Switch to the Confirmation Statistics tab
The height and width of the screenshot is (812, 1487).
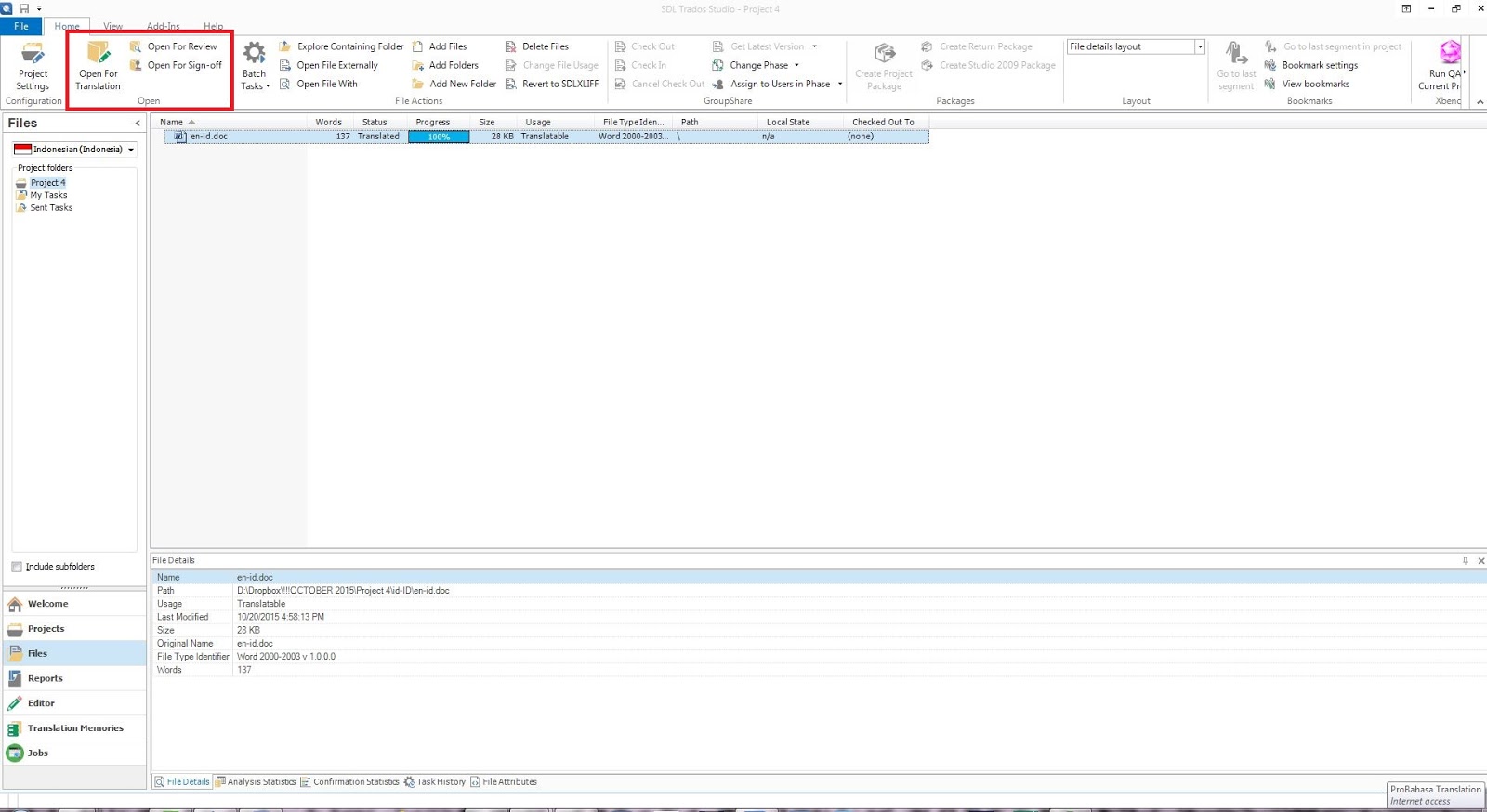[x=349, y=782]
